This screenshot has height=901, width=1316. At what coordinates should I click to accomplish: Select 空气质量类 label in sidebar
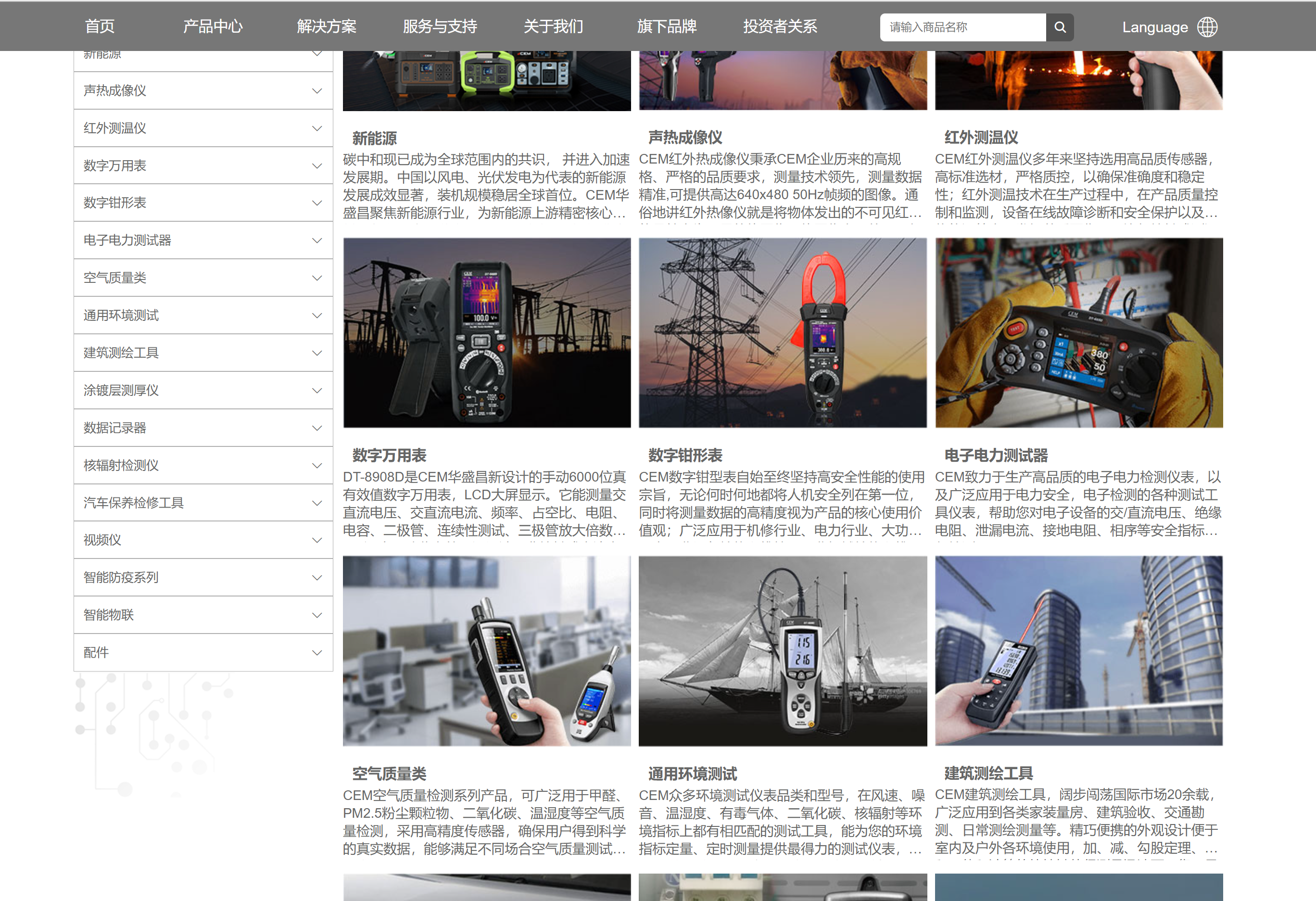(115, 278)
